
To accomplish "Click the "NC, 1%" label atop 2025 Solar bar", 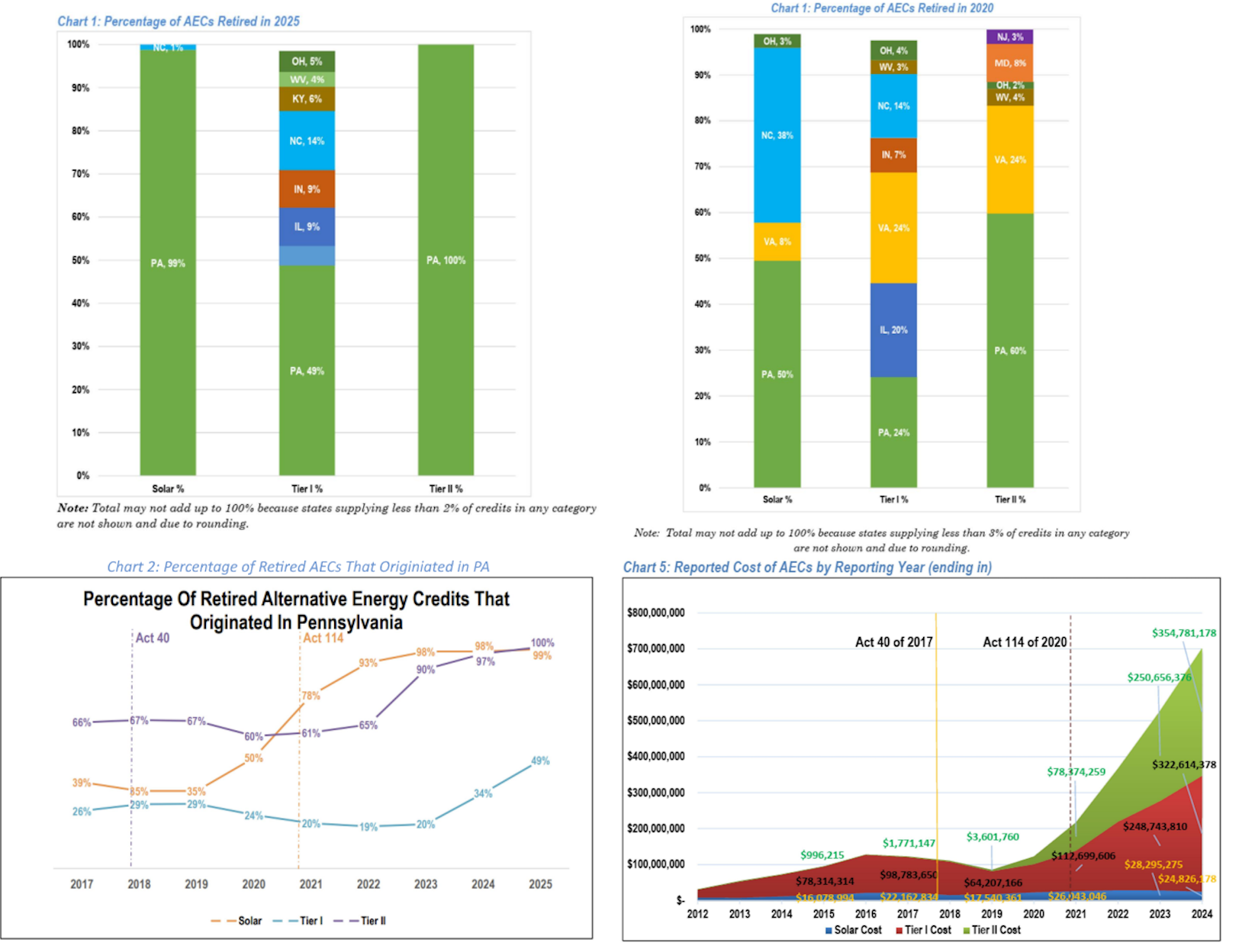I will point(168,47).
